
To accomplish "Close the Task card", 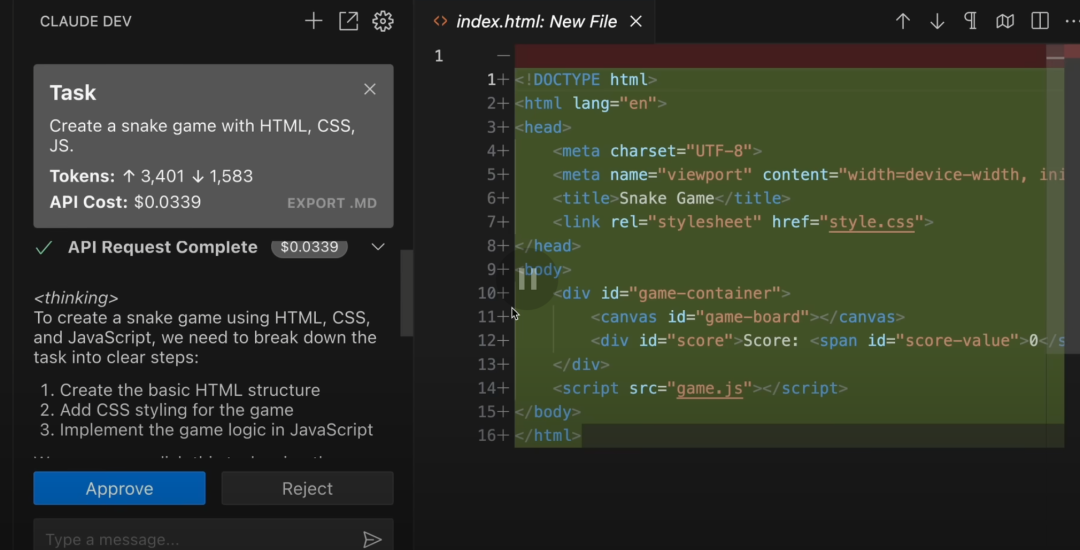I will [370, 89].
